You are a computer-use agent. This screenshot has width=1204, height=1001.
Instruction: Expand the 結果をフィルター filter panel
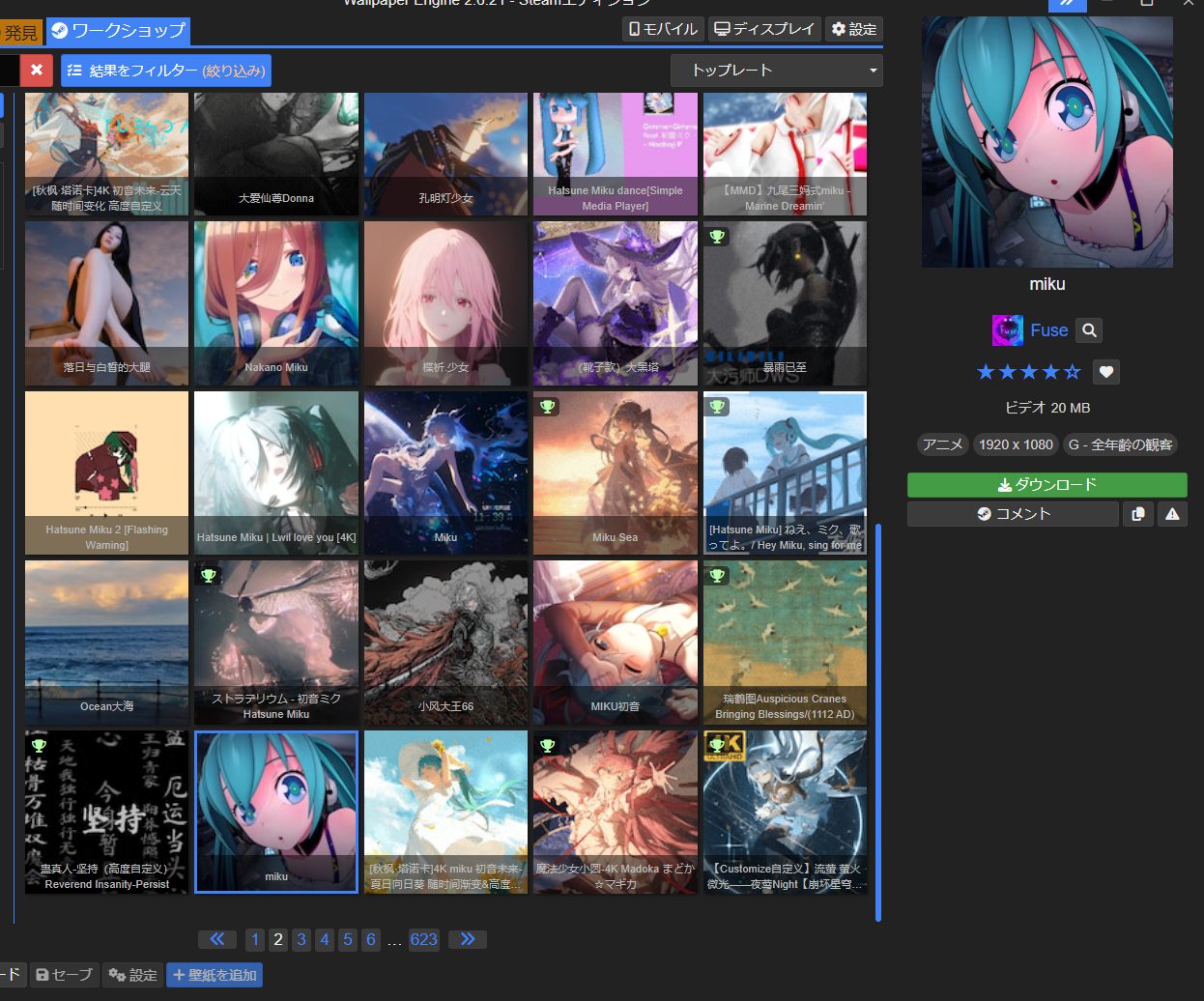point(166,71)
